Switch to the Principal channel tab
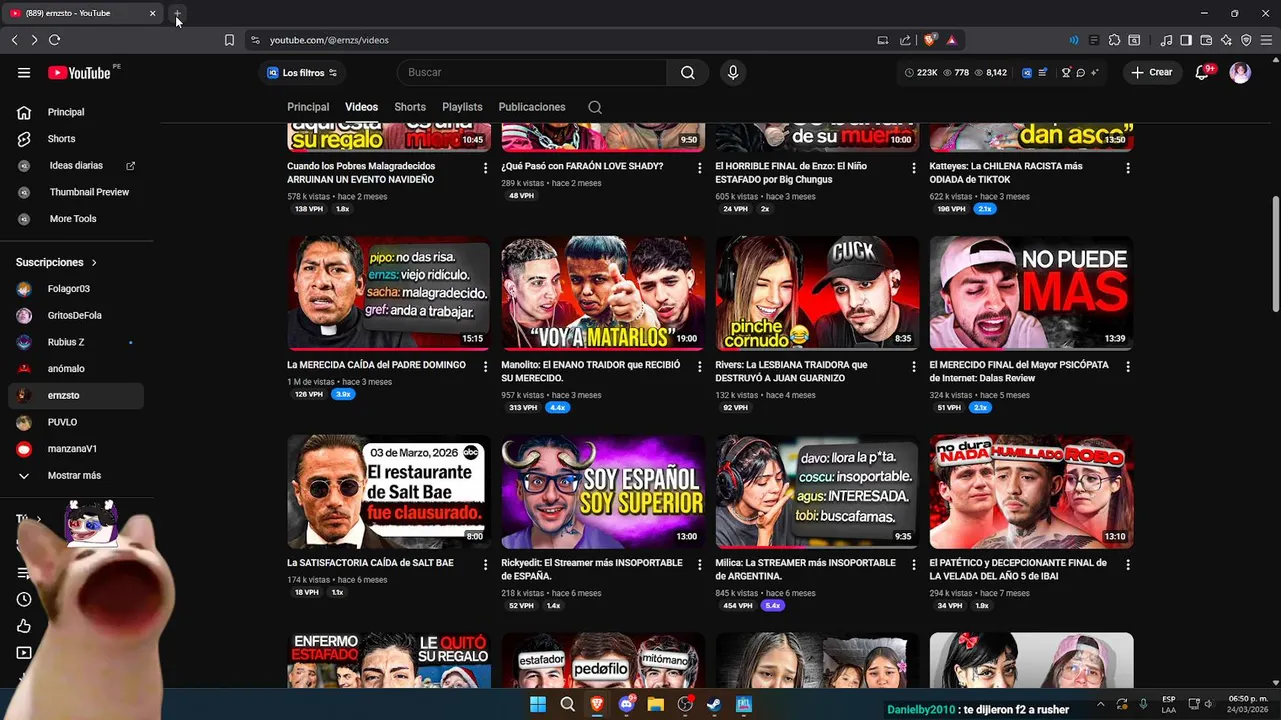 click(x=308, y=107)
